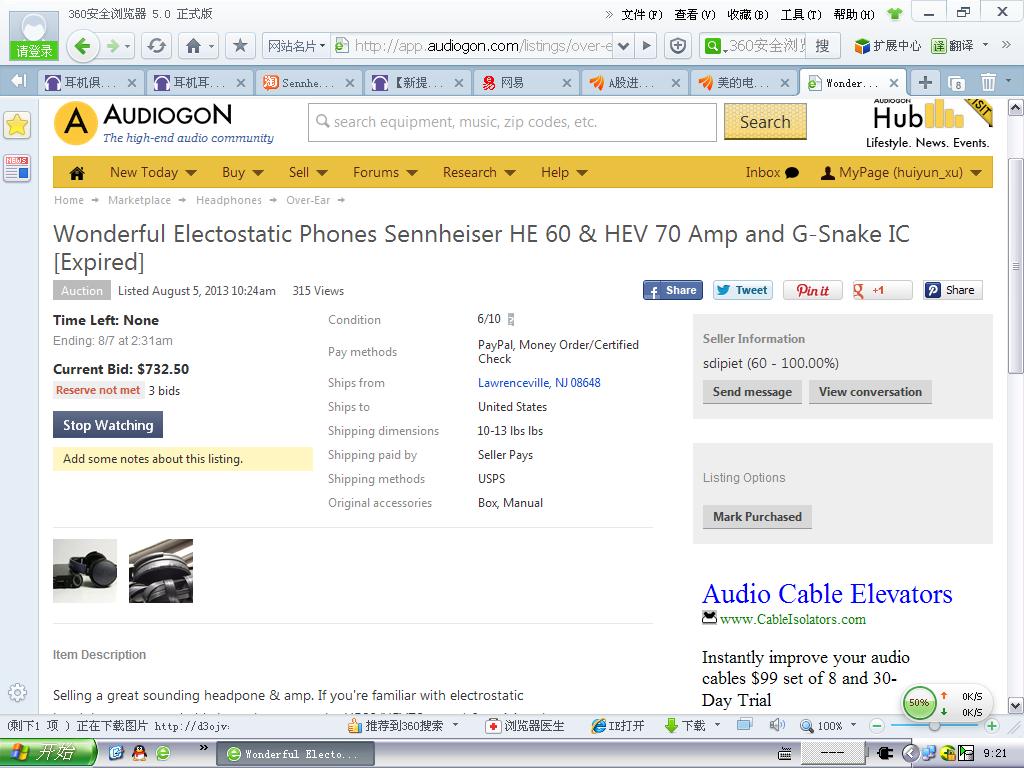The width and height of the screenshot is (1024, 768).
Task: Collapse the sidebar with the arrow icon
Action: click(19, 81)
